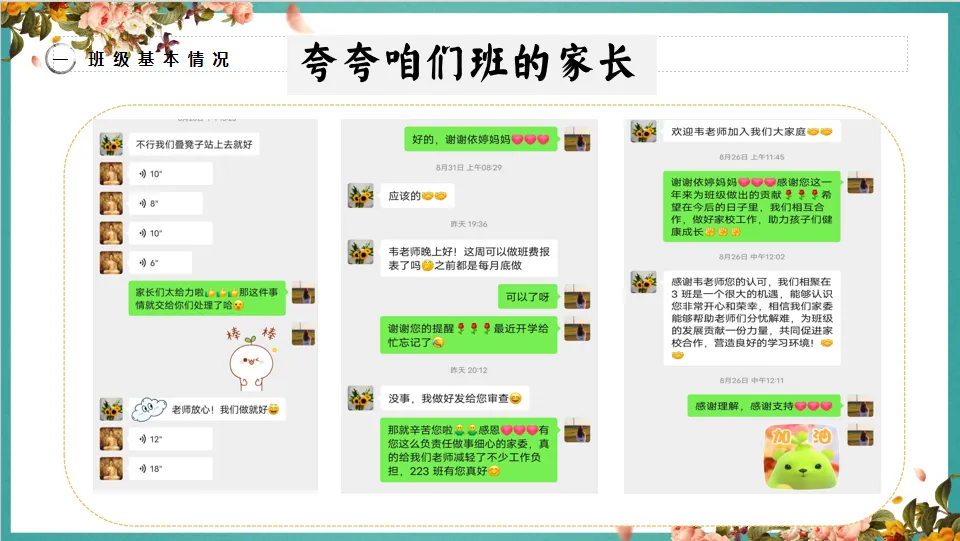
Task: Click the teacher avatar beside the 棒棒 sticker
Action: 303,335
